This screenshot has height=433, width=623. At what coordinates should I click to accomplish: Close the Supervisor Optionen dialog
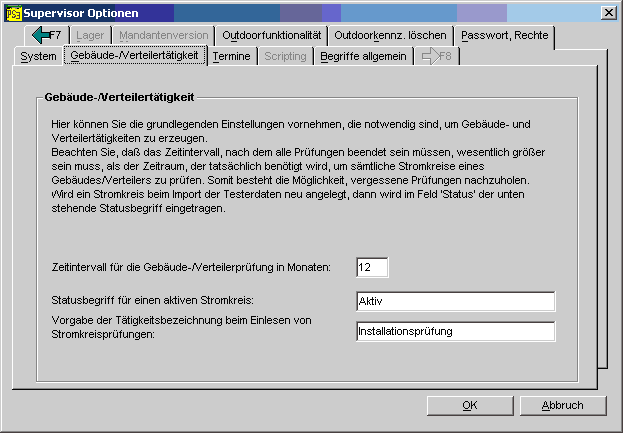coord(609,13)
